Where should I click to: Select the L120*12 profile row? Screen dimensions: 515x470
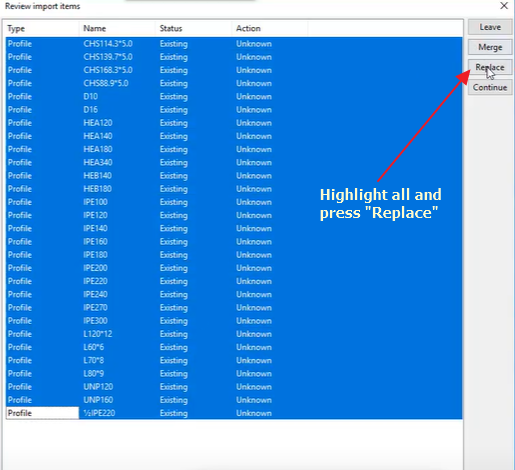coord(234,334)
